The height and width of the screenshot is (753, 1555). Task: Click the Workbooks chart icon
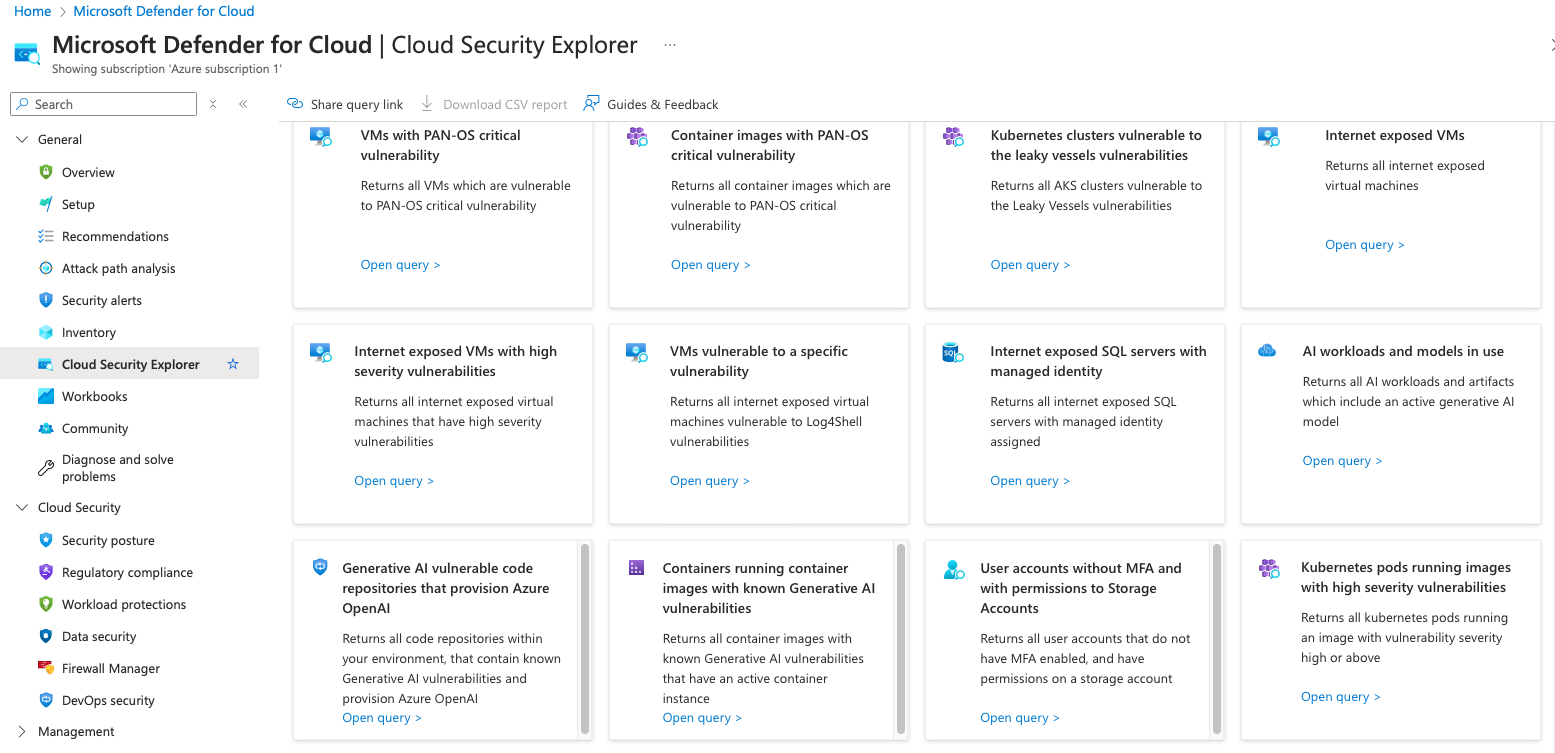coord(45,396)
